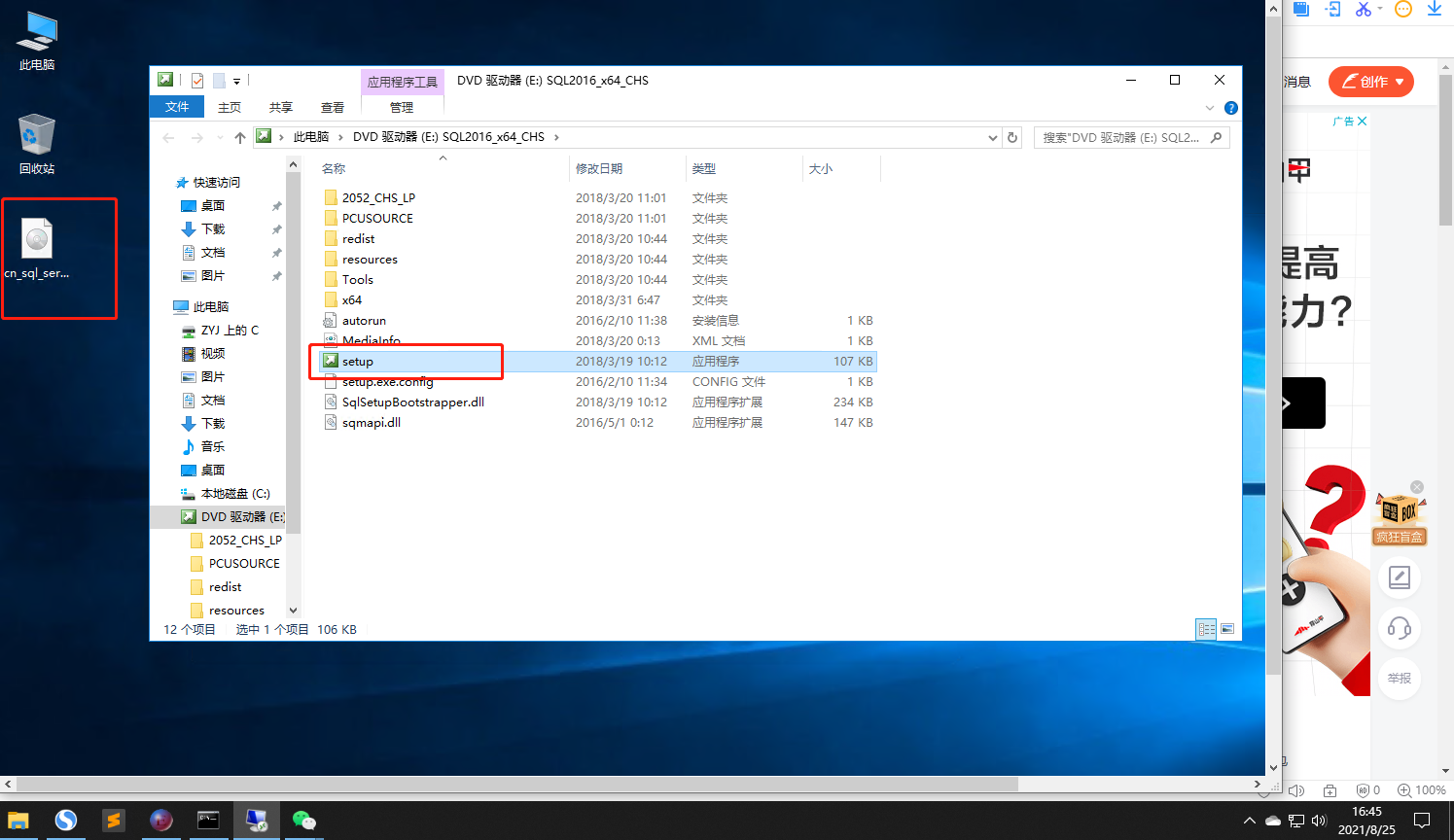
Task: Refresh the folder with the refresh button
Action: (1012, 138)
